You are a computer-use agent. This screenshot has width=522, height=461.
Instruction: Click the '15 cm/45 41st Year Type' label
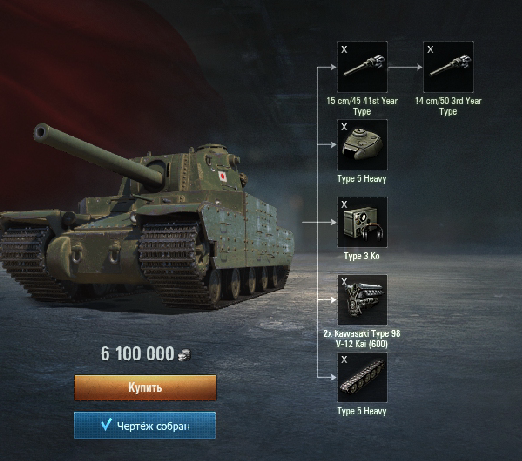[x=362, y=106]
